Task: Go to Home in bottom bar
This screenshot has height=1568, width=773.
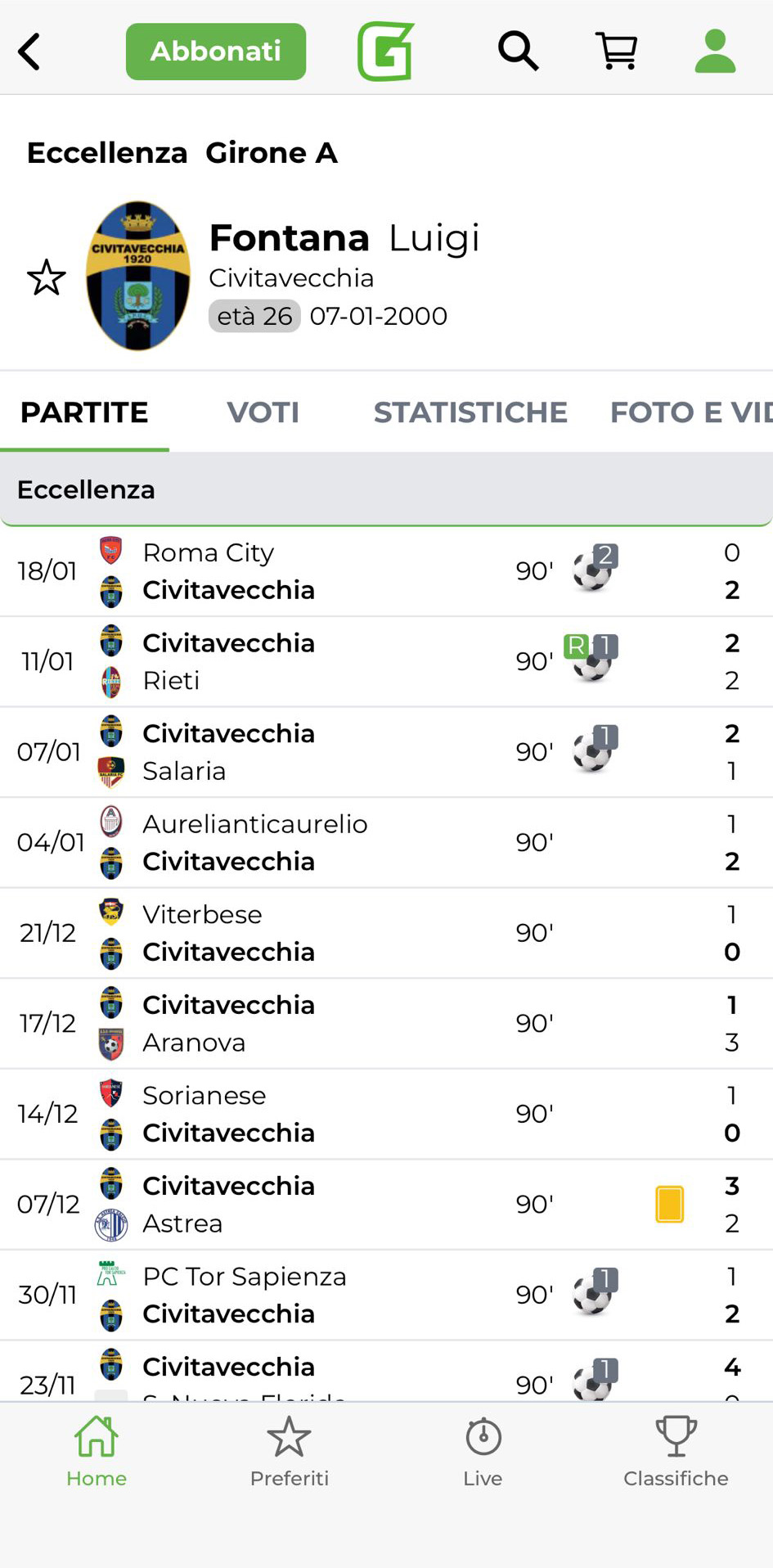Action: (97, 1452)
